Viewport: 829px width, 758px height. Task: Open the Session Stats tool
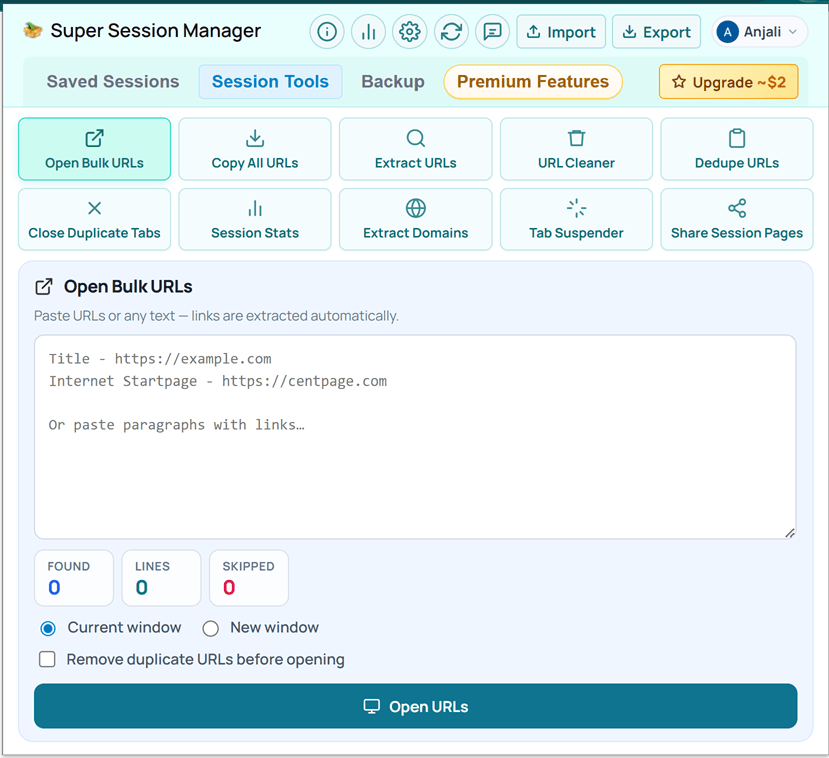[255, 219]
